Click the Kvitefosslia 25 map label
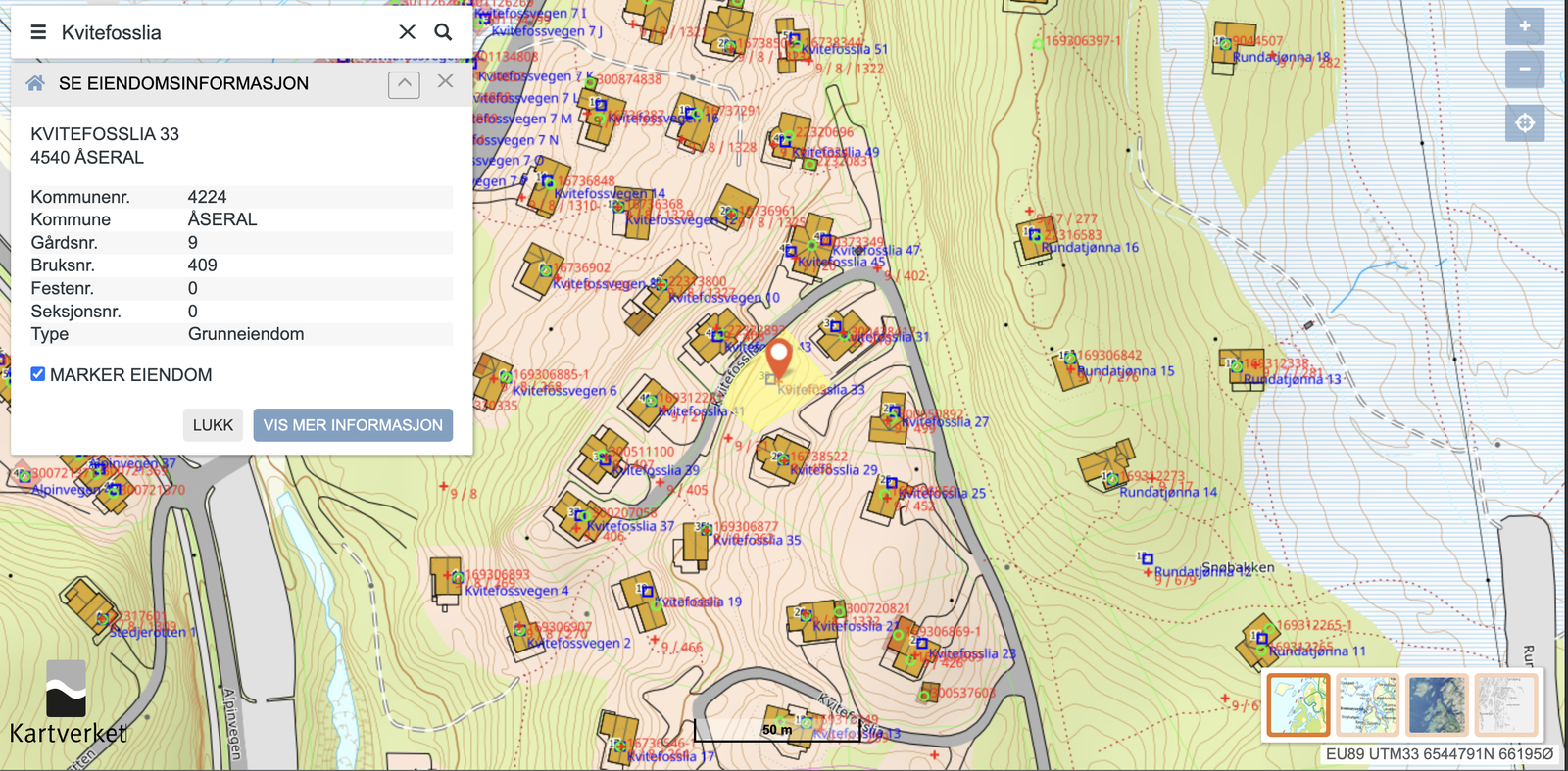This screenshot has height=771, width=1568. pyautogui.click(x=943, y=494)
